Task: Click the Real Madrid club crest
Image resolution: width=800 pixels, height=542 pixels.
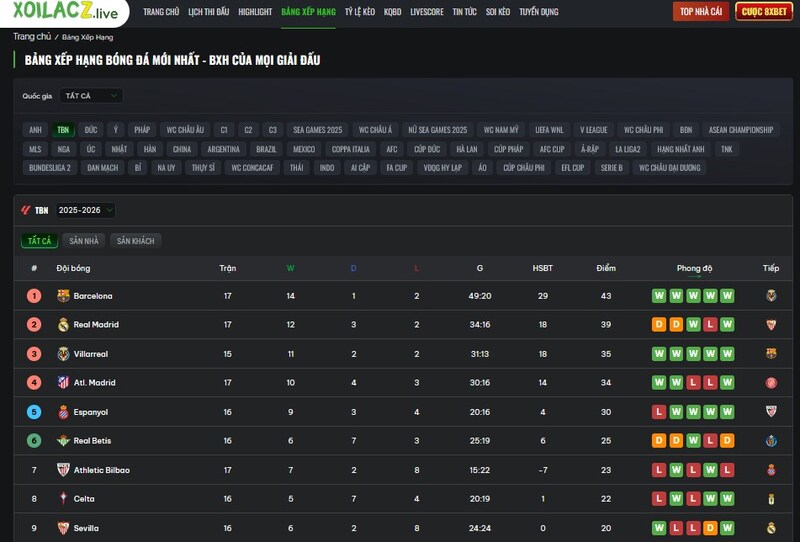Action: (x=63, y=325)
